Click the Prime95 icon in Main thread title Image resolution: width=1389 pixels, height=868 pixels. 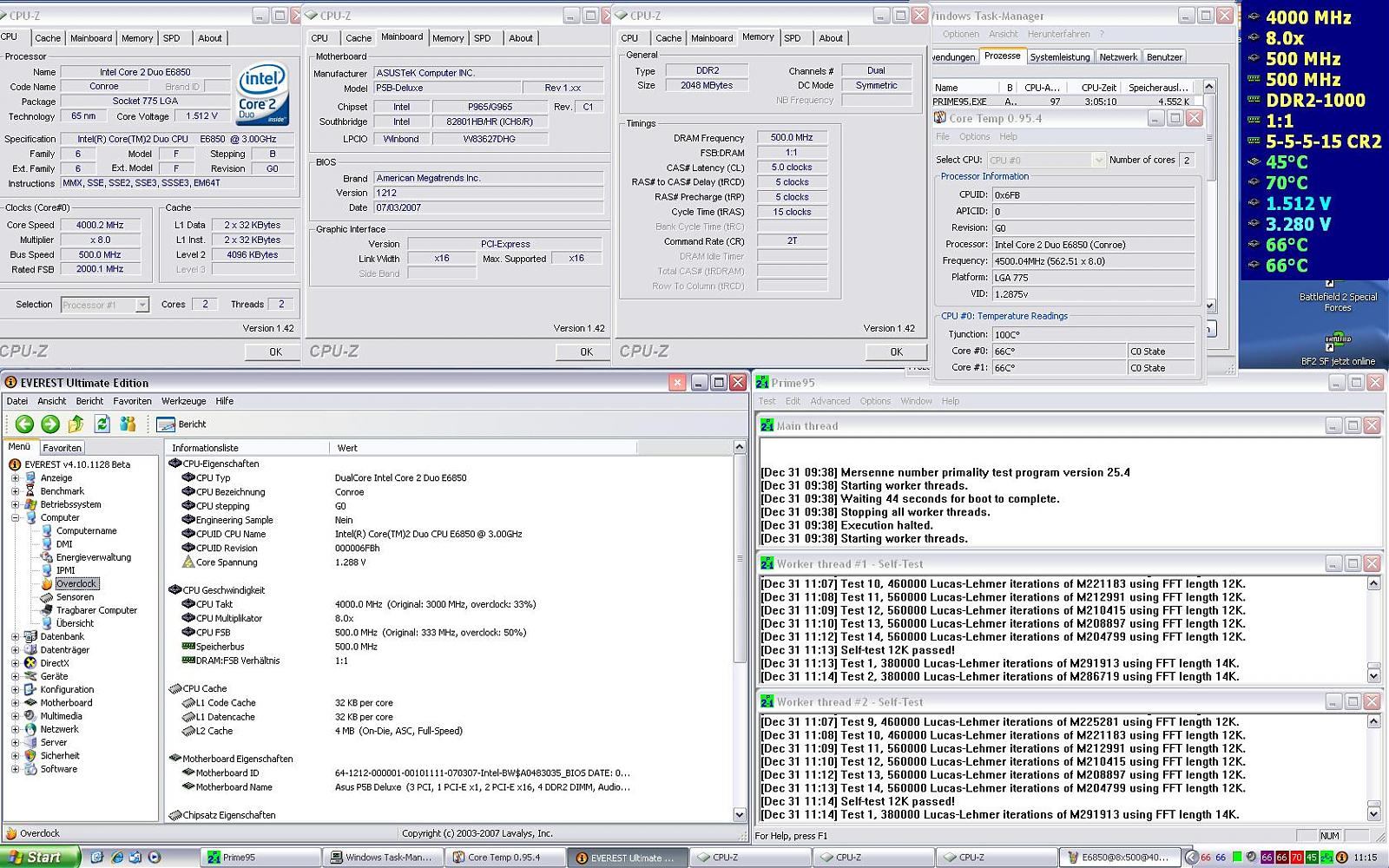[x=767, y=425]
